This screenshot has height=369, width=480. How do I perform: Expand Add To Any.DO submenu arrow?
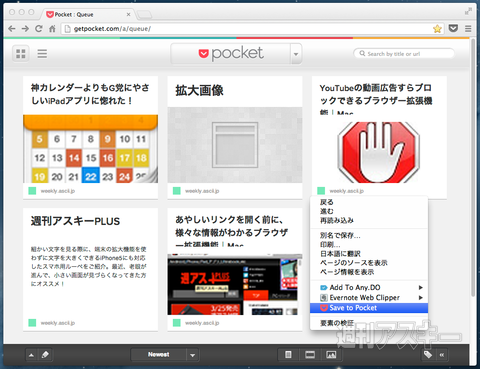coord(421,287)
